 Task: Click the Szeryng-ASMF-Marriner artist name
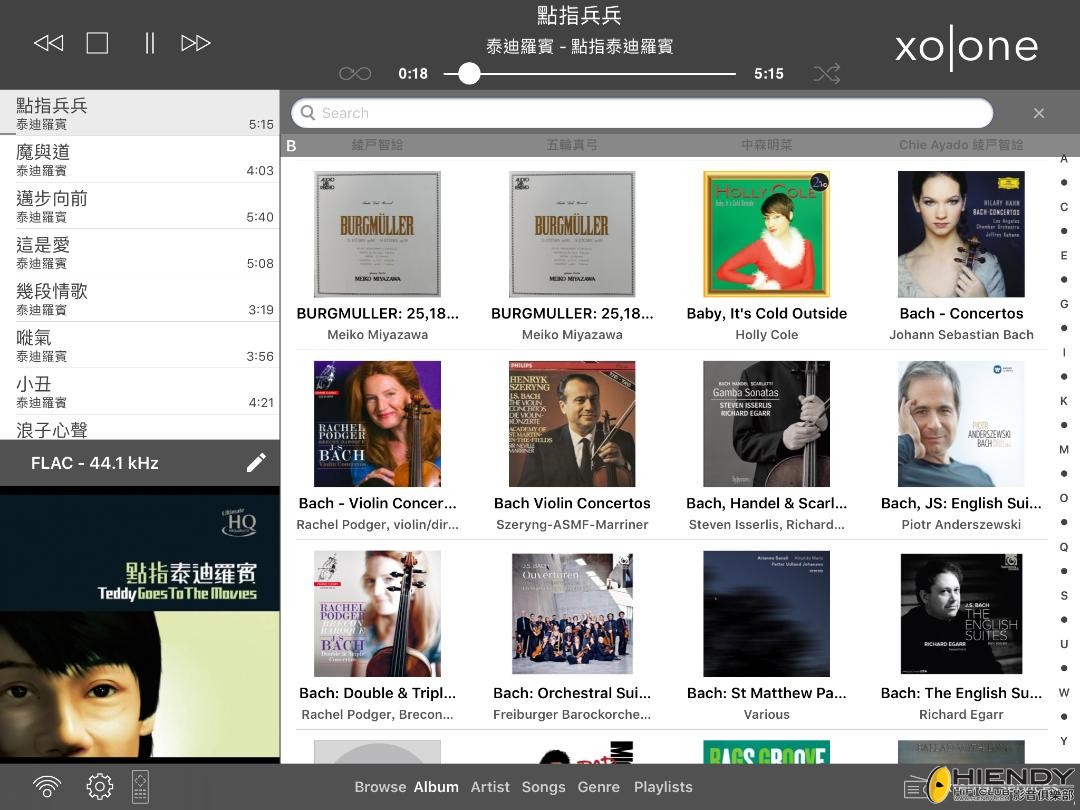point(572,525)
